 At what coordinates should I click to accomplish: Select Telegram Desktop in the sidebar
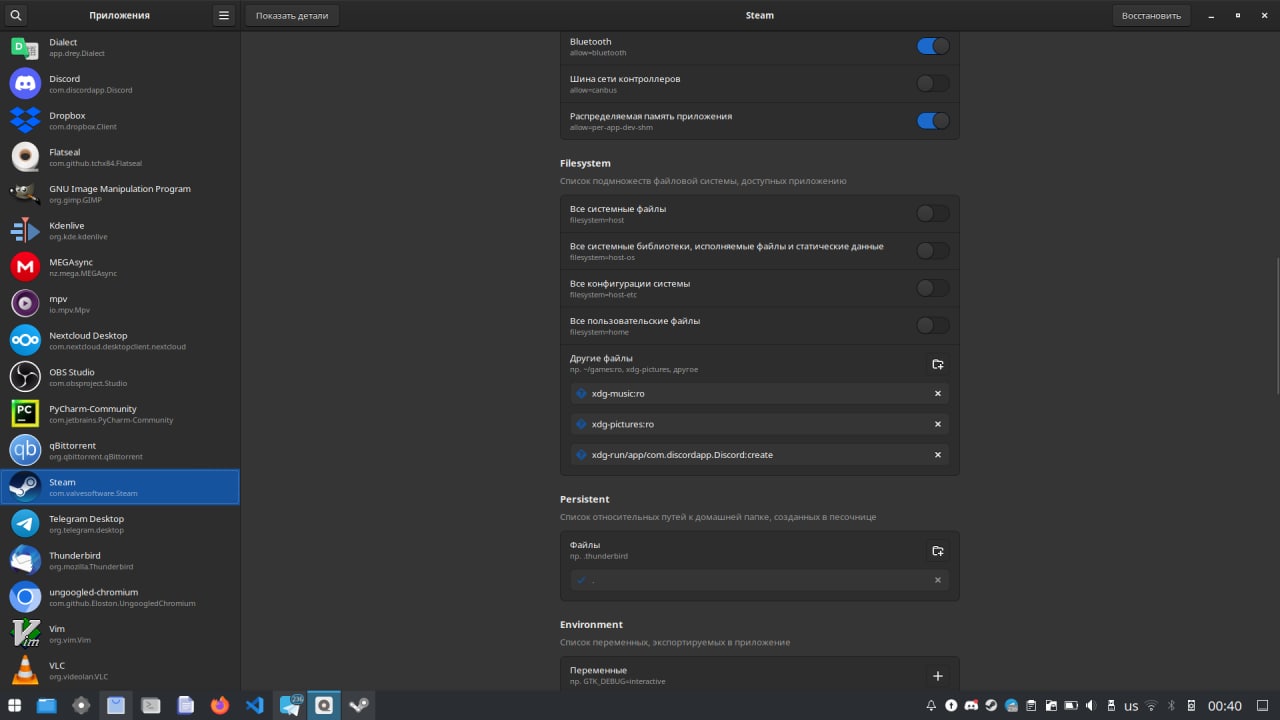pyautogui.click(x=120, y=524)
